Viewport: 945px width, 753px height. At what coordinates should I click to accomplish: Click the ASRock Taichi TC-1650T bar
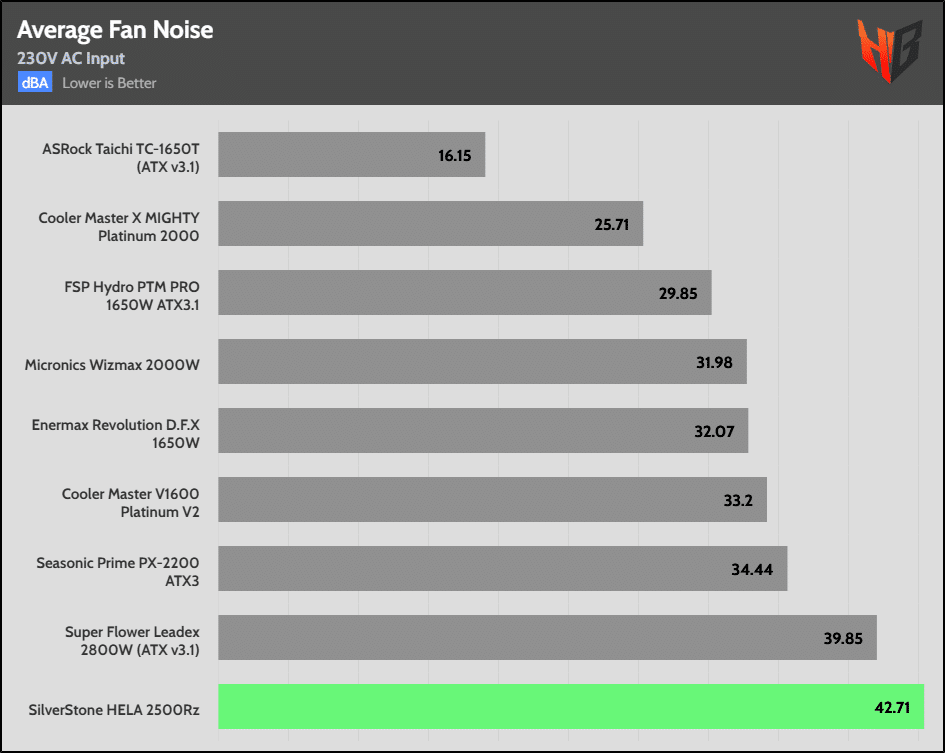tap(351, 155)
